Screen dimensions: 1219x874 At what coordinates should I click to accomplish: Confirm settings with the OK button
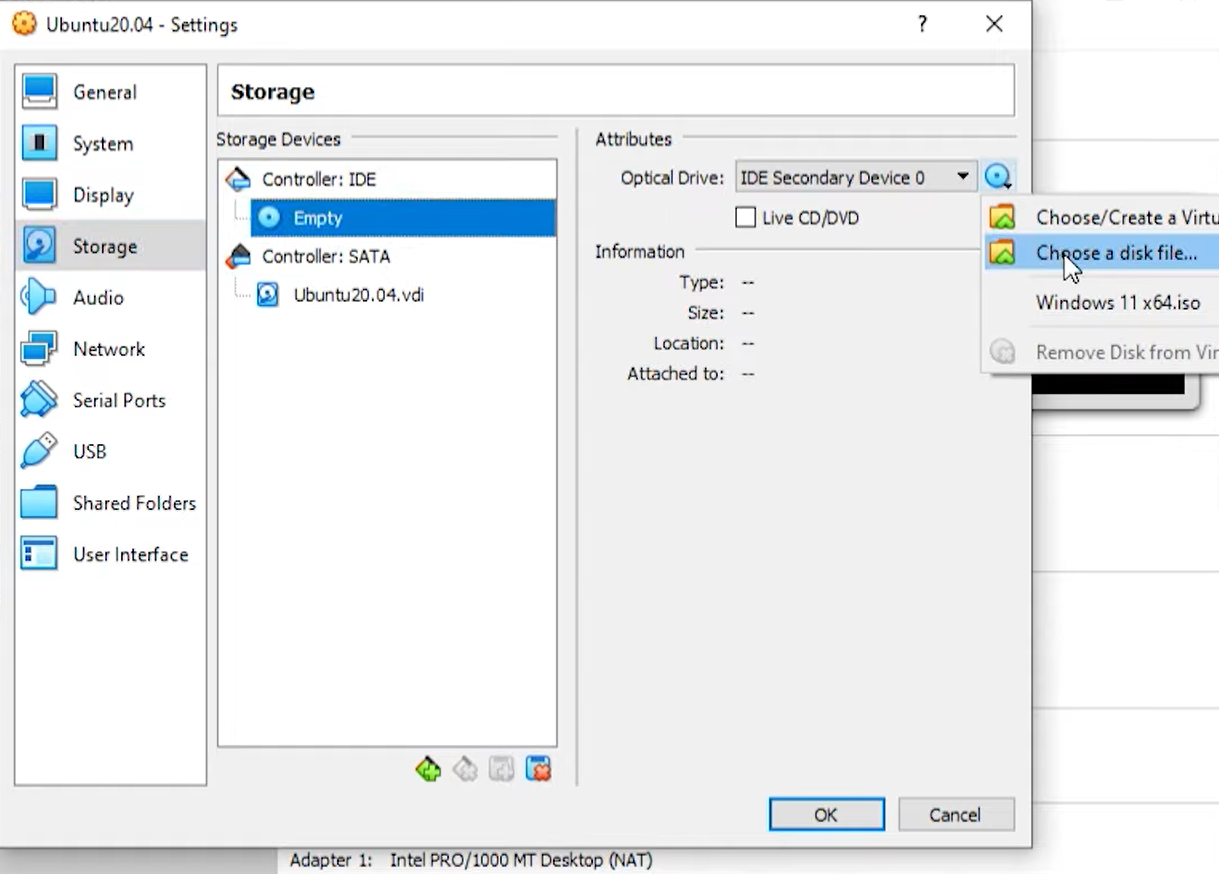pyautogui.click(x=826, y=814)
